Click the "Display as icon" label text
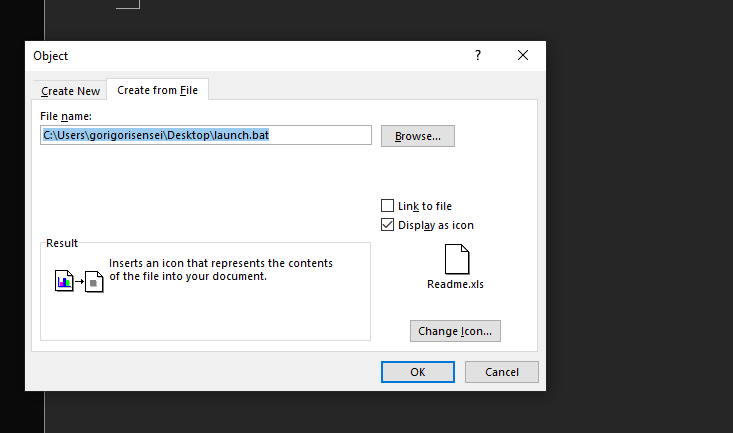The height and width of the screenshot is (433, 733). click(x=436, y=225)
